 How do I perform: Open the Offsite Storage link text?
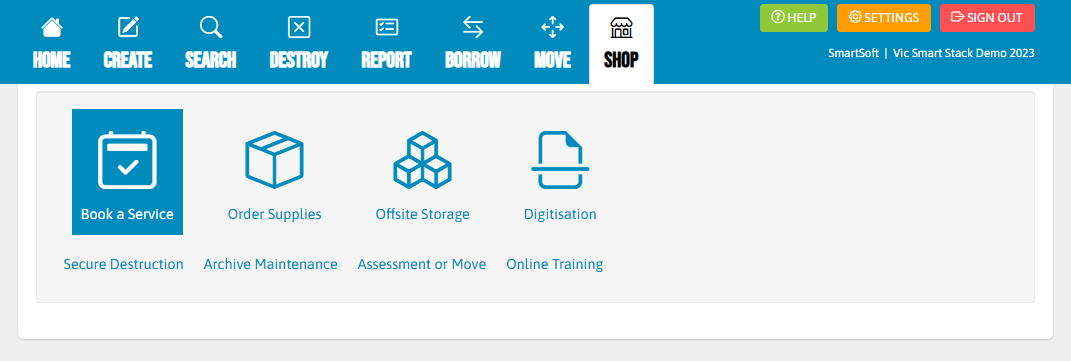tap(423, 214)
